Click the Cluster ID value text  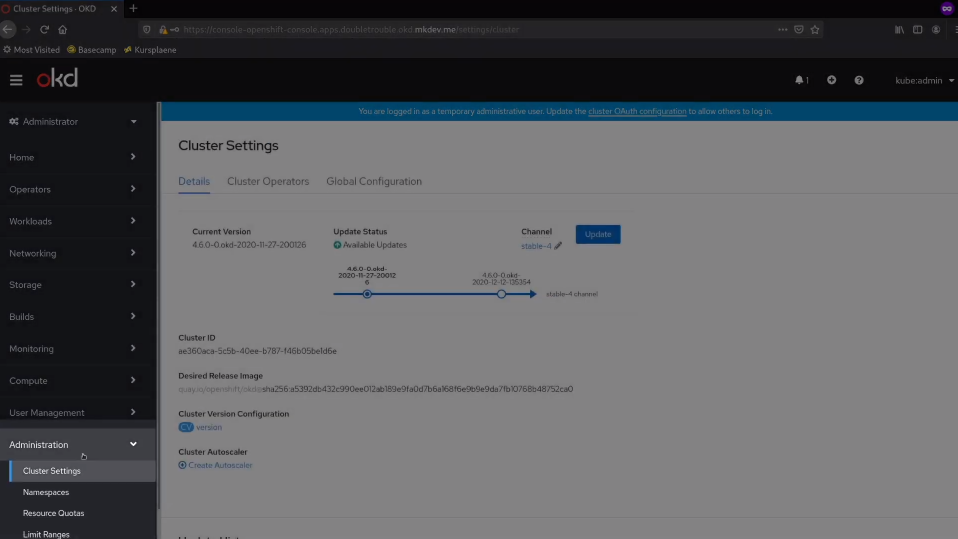point(257,351)
